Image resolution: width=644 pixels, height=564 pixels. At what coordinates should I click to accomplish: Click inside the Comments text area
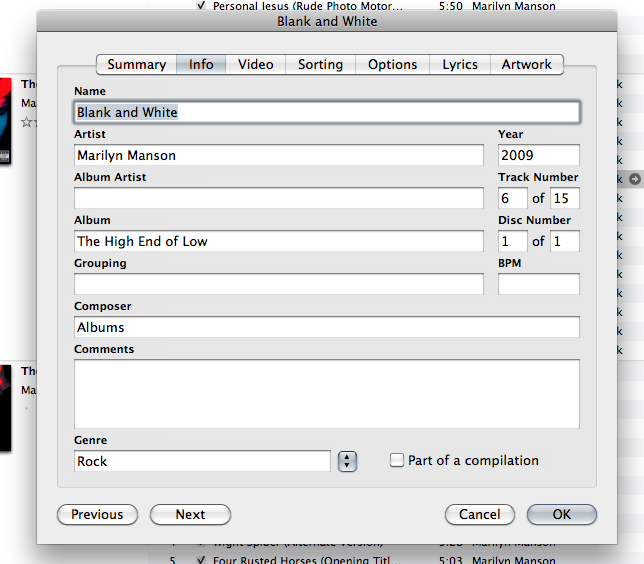tap(327, 394)
